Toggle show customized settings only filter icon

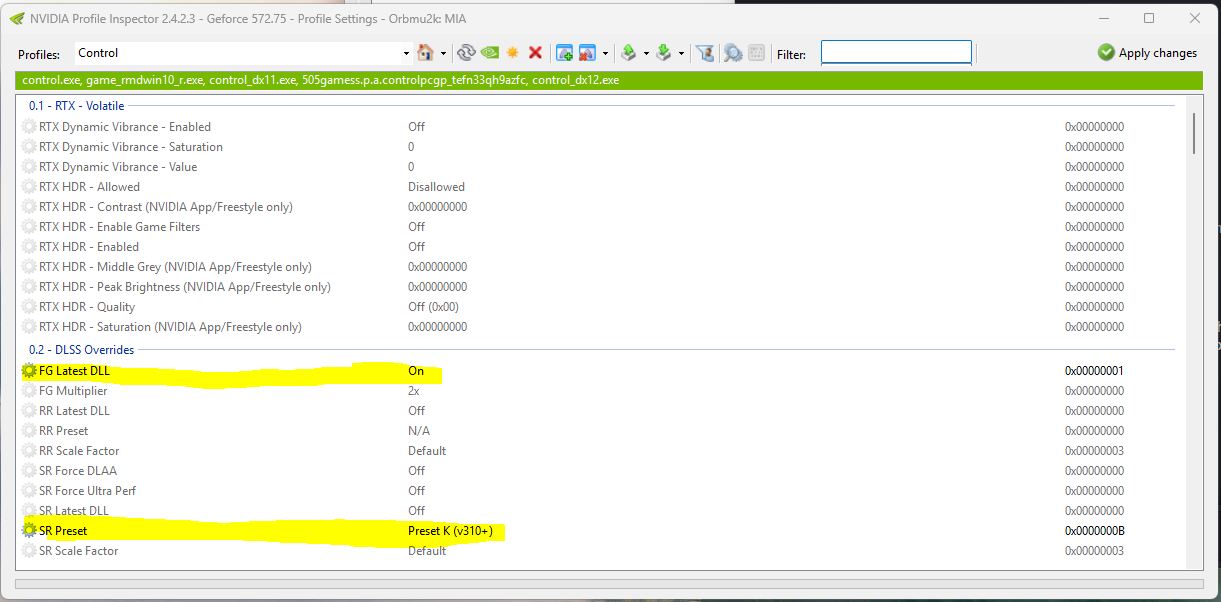(705, 53)
